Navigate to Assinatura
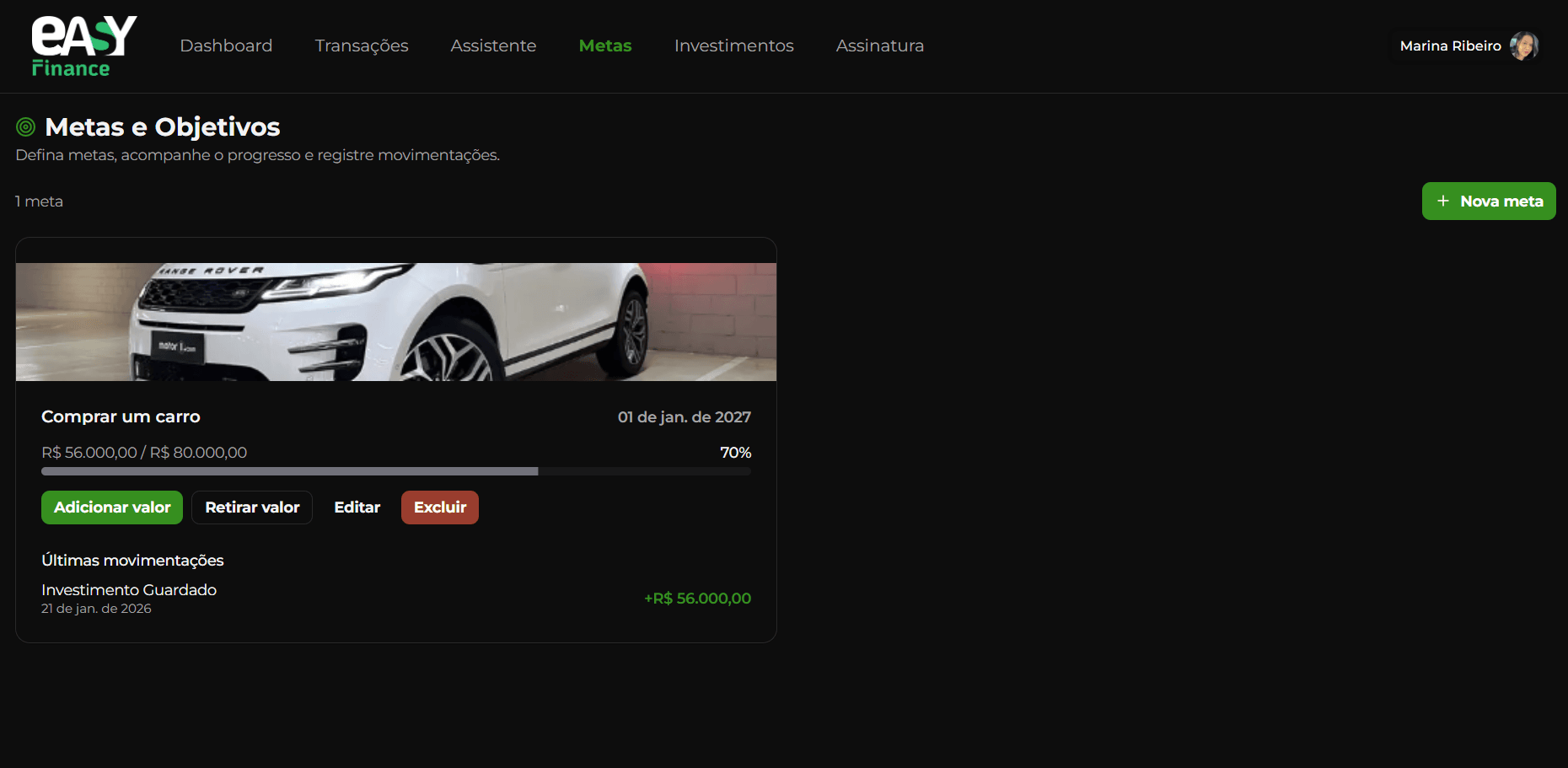Viewport: 1568px width, 768px height. [880, 46]
